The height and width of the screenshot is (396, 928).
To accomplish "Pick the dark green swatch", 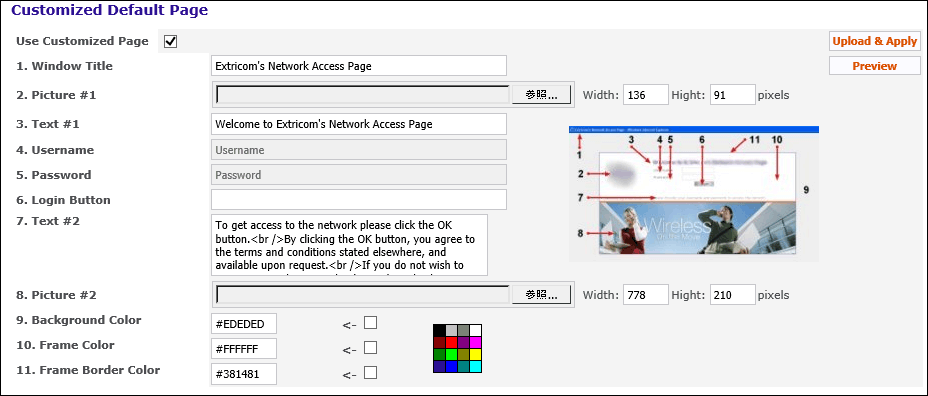I will (x=439, y=354).
